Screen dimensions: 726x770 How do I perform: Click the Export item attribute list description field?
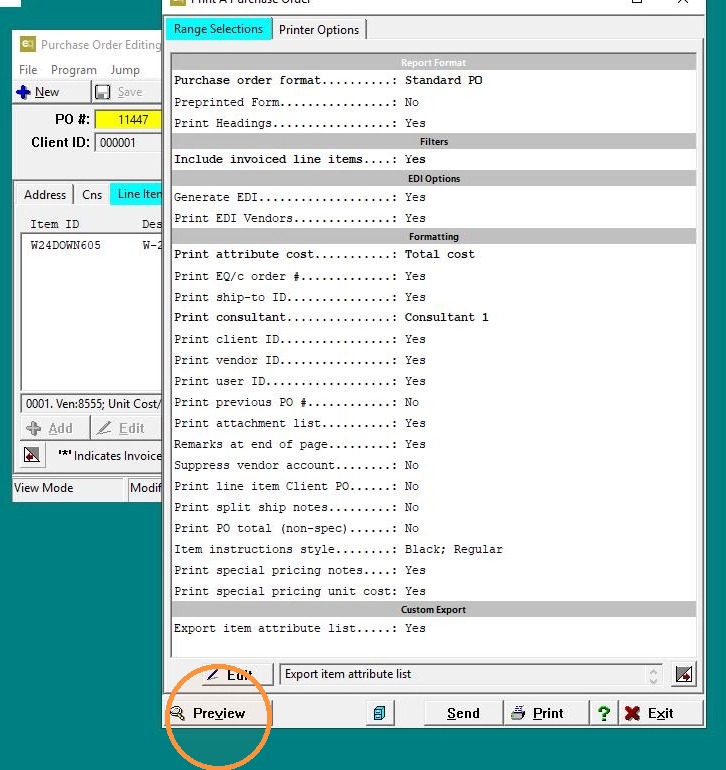coord(470,674)
